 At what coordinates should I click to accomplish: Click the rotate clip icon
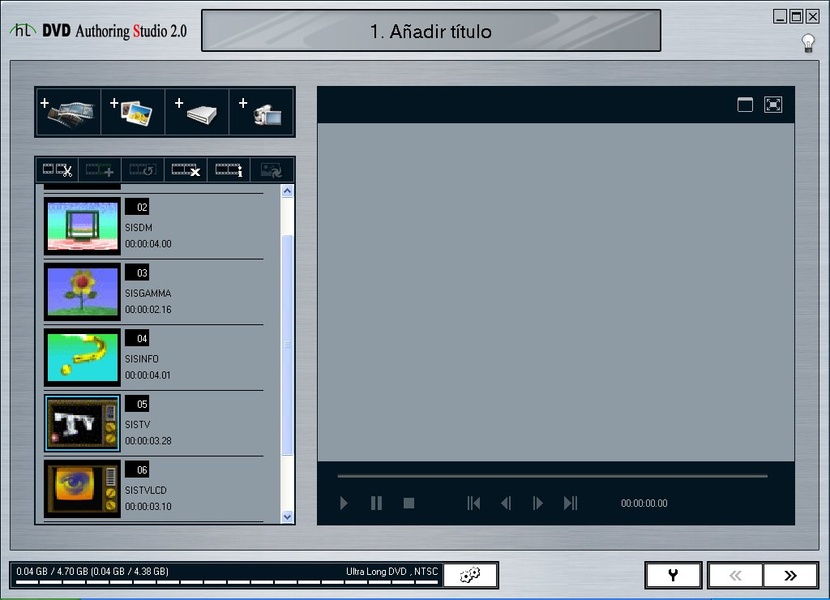tap(143, 170)
